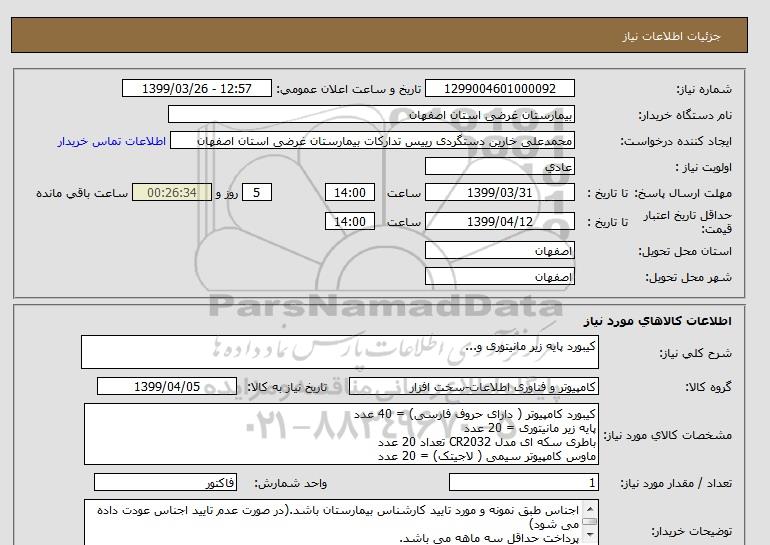Click the priority field showing عادی

point(499,166)
